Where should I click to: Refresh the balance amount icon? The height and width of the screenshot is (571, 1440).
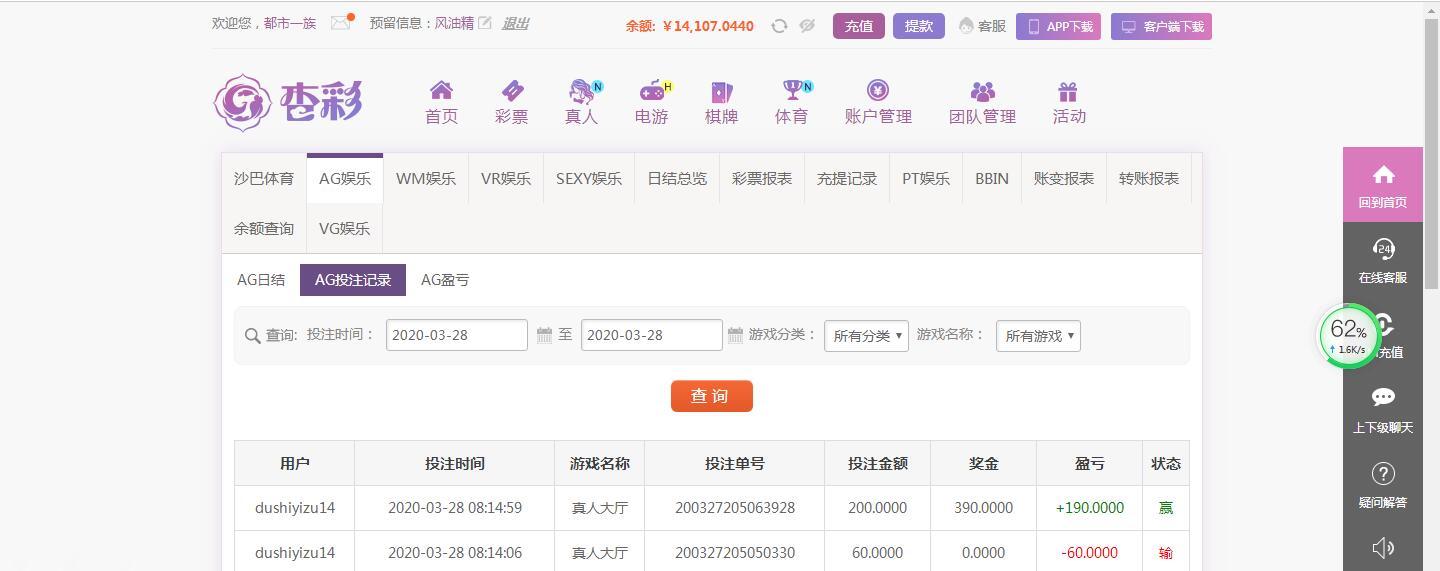(779, 26)
